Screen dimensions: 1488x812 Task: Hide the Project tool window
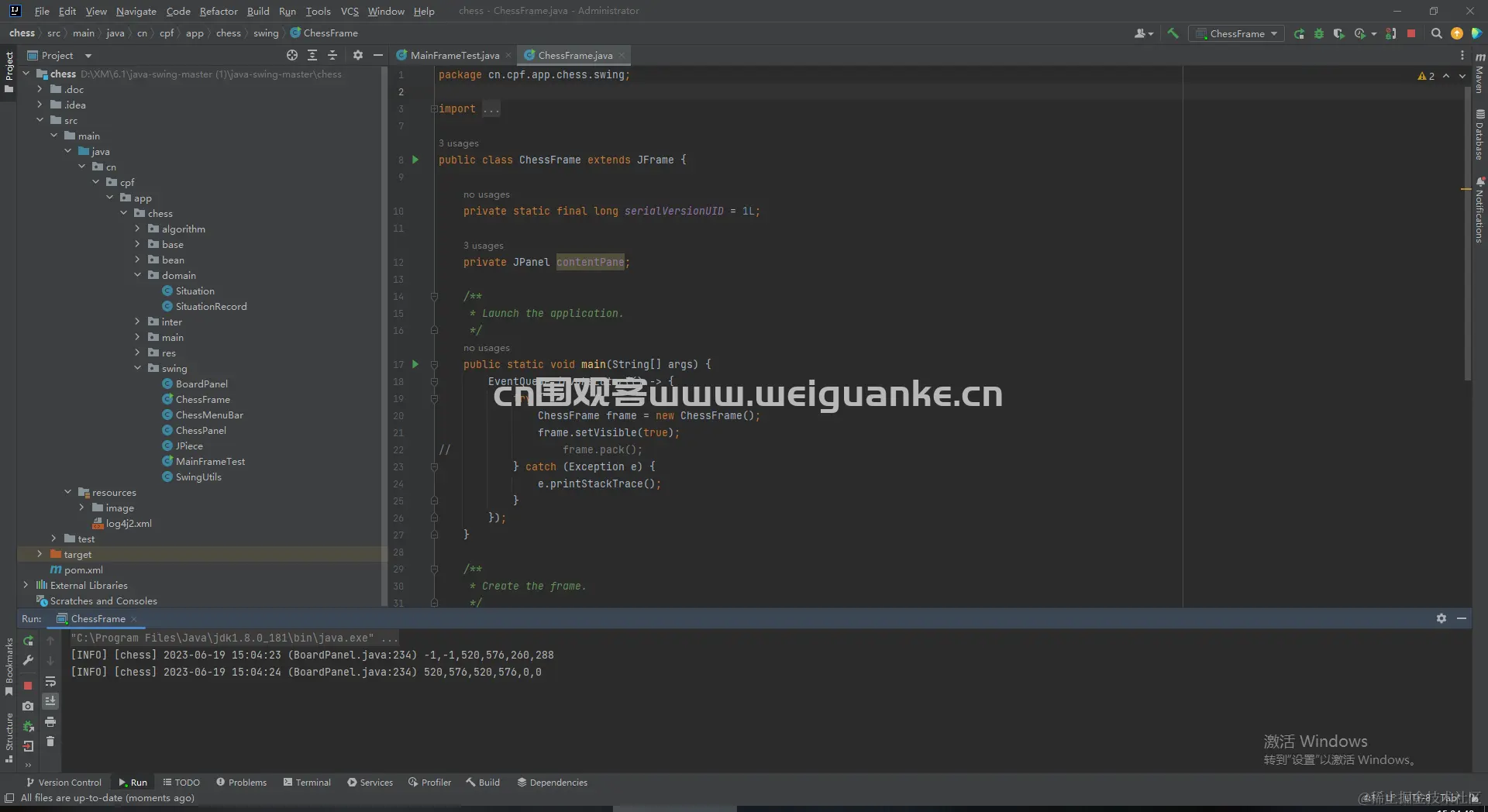pos(378,55)
